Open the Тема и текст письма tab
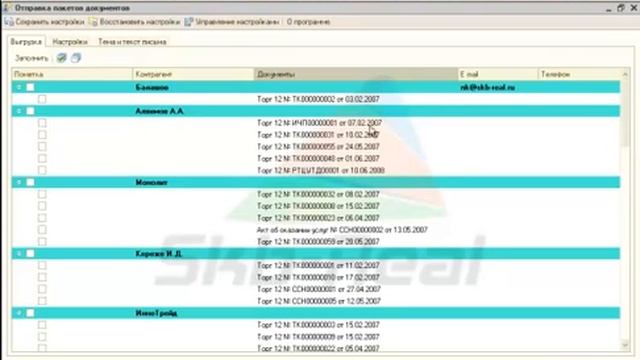 tap(132, 42)
